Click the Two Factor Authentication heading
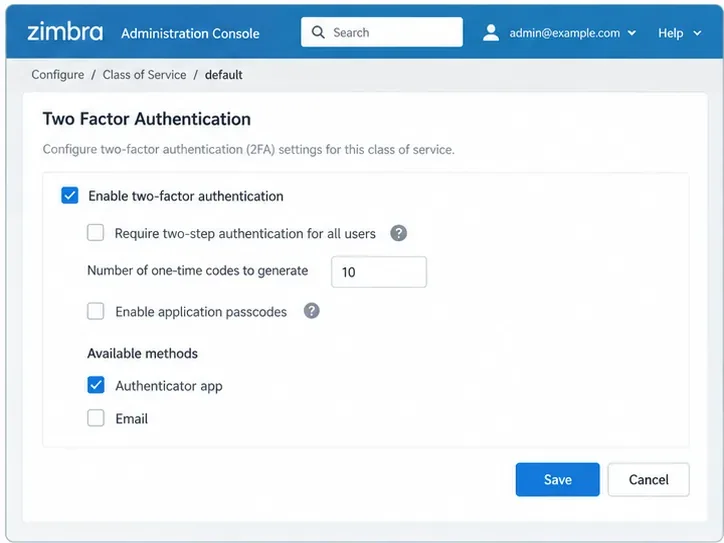Screen dimensions: 724x543 [147, 119]
